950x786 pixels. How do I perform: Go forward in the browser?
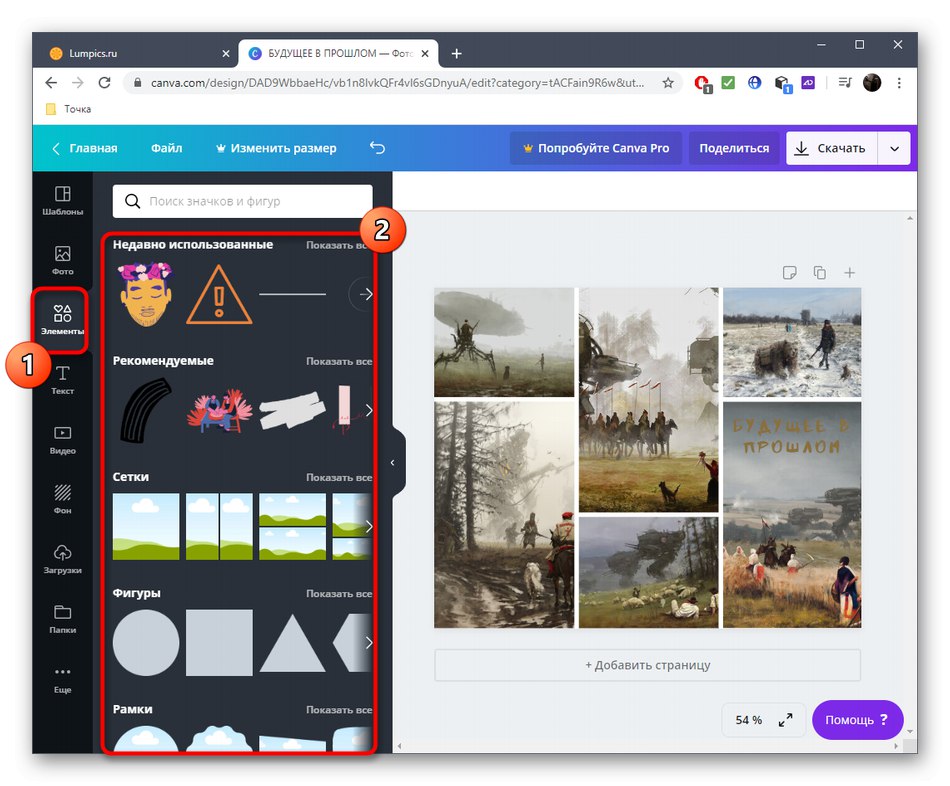point(78,82)
